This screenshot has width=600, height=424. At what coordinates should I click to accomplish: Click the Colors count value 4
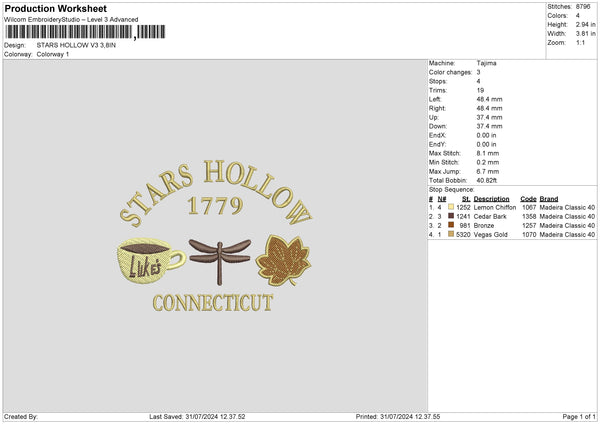point(578,16)
